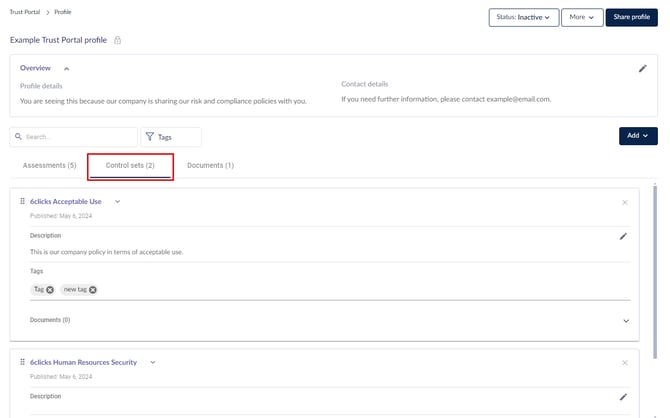
Task: Edit the Human Resources Security description
Action: tap(623, 396)
